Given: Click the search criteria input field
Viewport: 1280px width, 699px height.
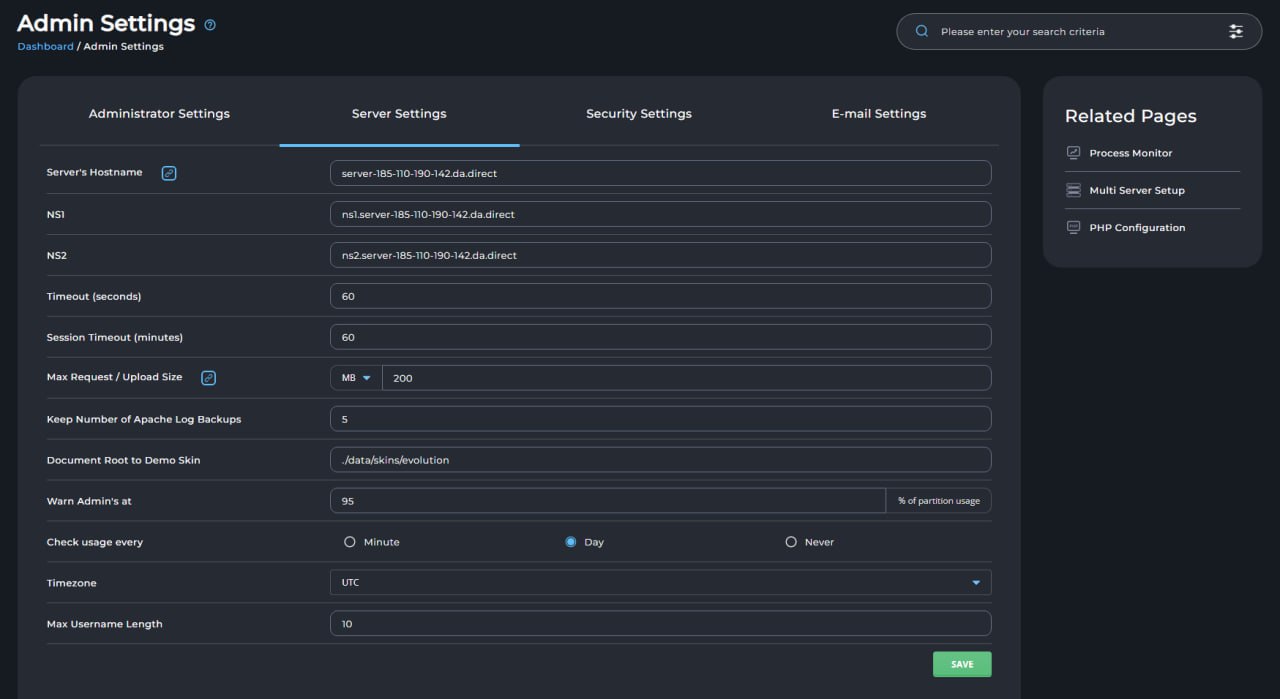Looking at the screenshot, I should point(1078,32).
